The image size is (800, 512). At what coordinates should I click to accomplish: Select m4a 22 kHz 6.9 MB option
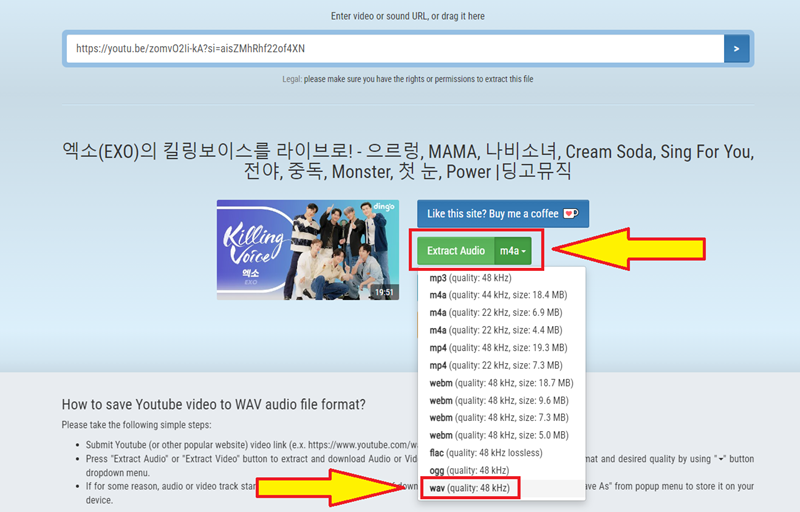coord(494,313)
